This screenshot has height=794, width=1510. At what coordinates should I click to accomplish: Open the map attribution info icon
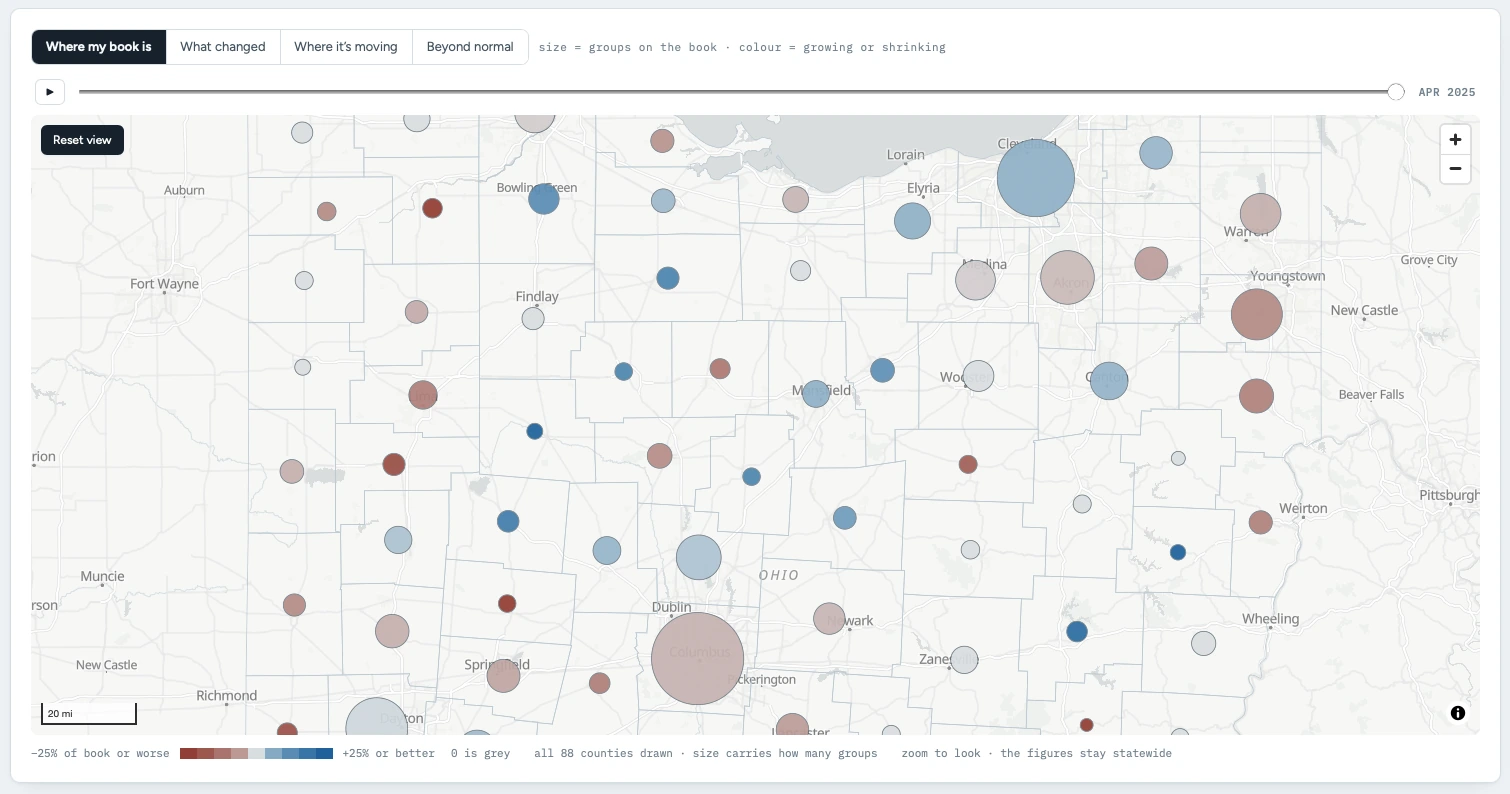click(x=1458, y=713)
